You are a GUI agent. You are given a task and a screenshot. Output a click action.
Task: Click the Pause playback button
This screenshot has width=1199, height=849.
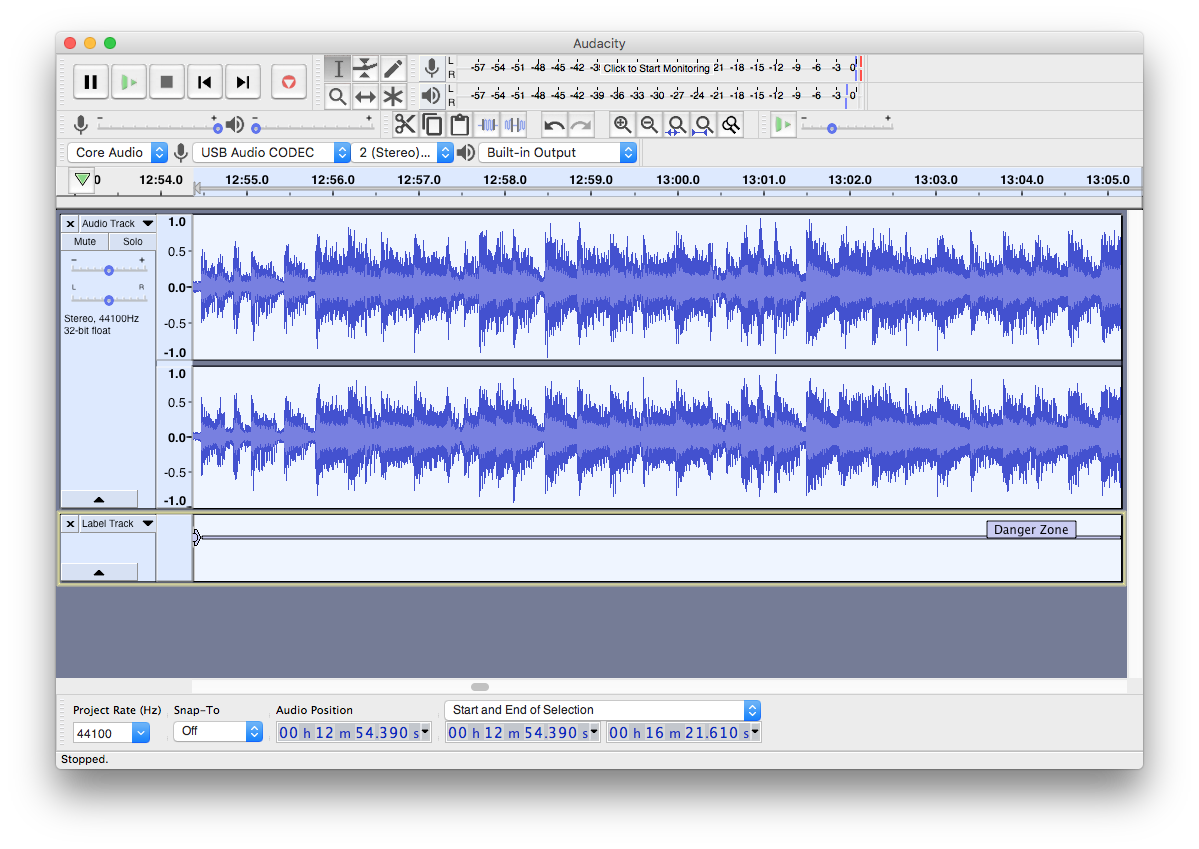90,82
